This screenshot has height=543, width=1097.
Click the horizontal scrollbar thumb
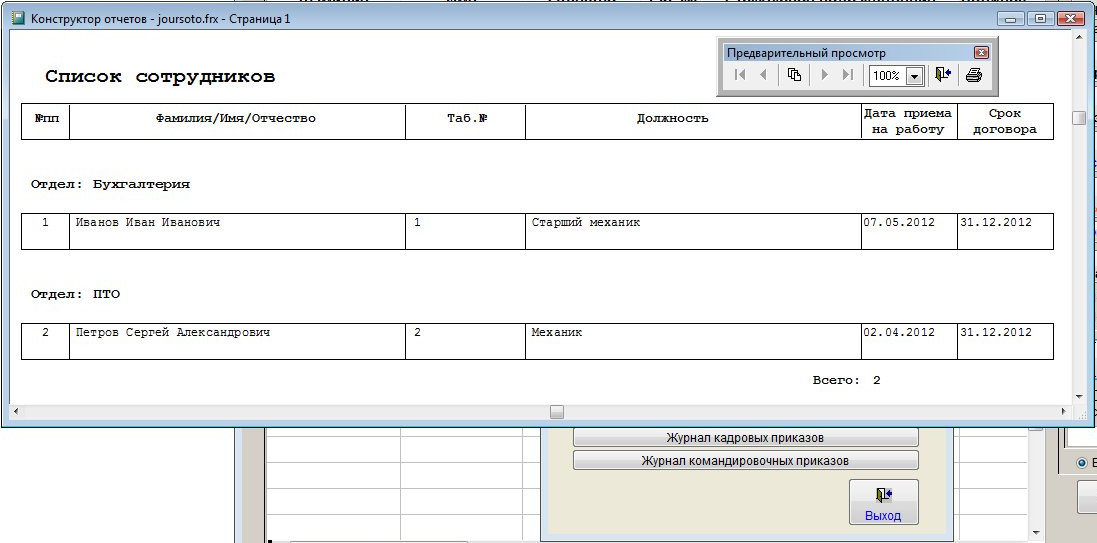pos(557,411)
